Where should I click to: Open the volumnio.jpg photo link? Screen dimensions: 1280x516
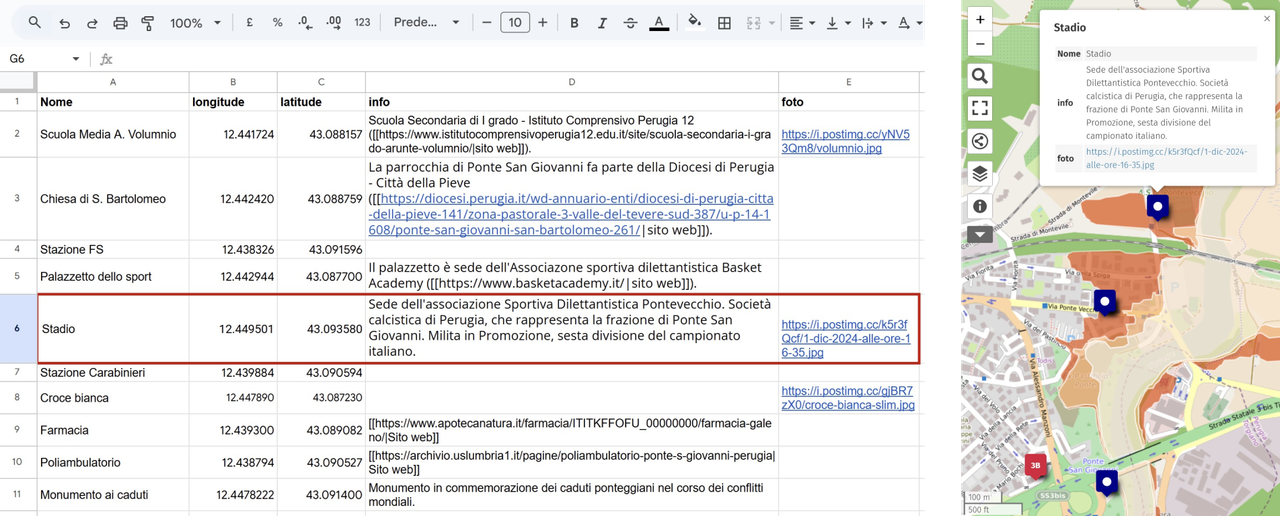(846, 141)
